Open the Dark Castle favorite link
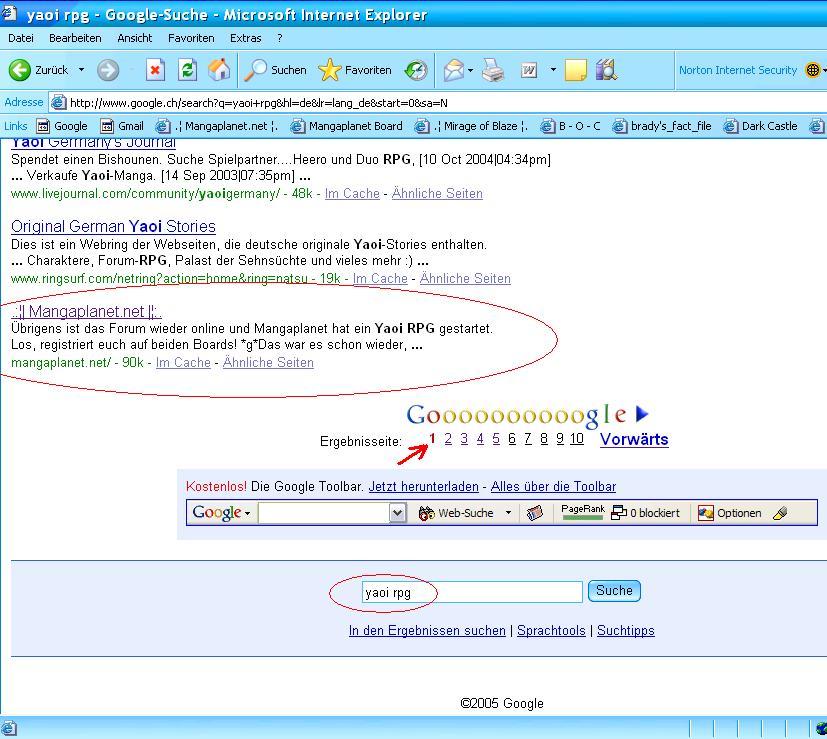 pyautogui.click(x=761, y=126)
